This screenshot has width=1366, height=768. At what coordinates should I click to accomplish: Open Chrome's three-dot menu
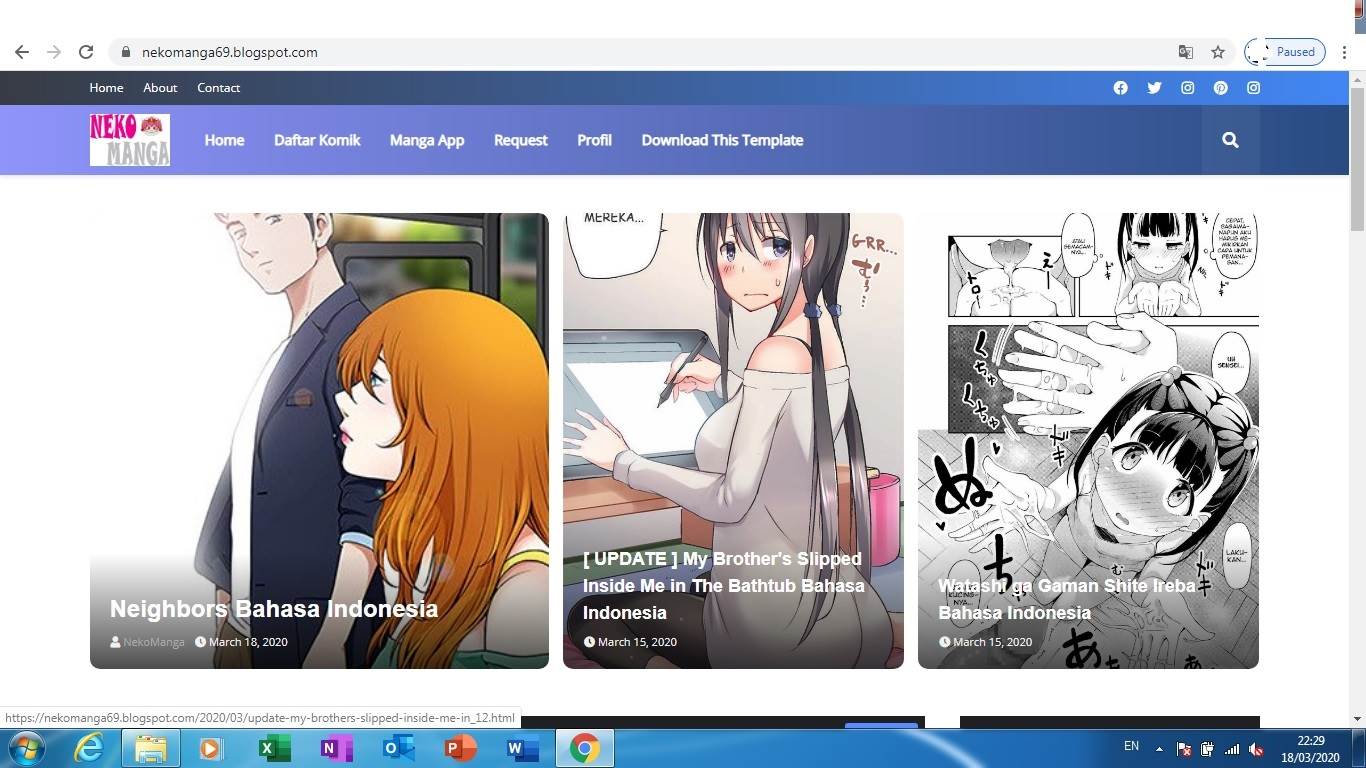[1345, 51]
